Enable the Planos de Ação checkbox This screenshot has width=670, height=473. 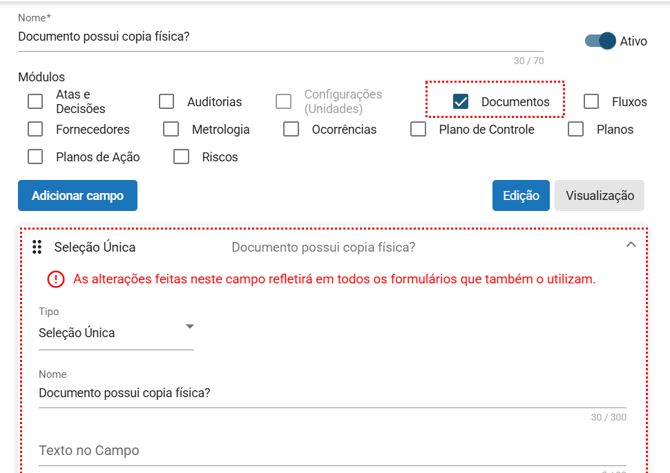click(36, 156)
